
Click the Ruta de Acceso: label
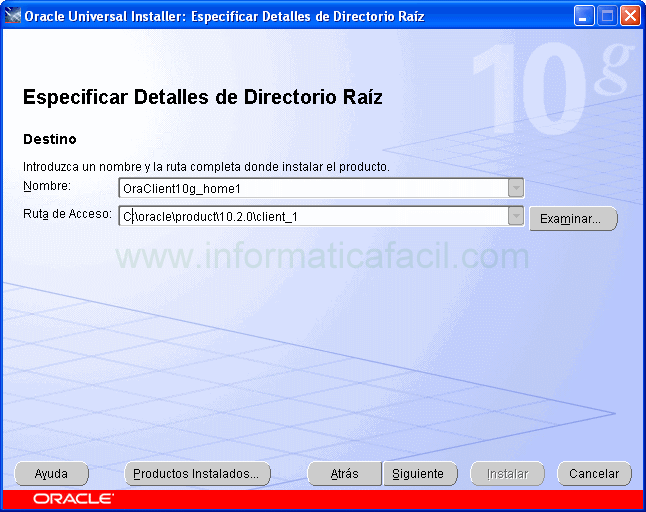click(x=68, y=214)
